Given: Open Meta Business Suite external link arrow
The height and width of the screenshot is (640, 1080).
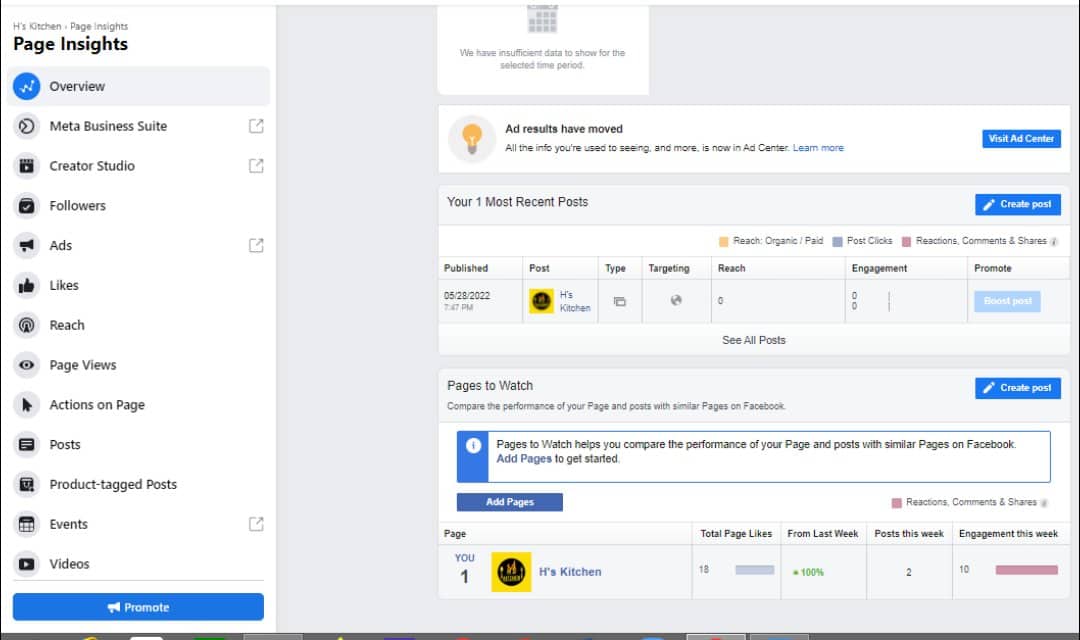Looking at the screenshot, I should pos(256,126).
